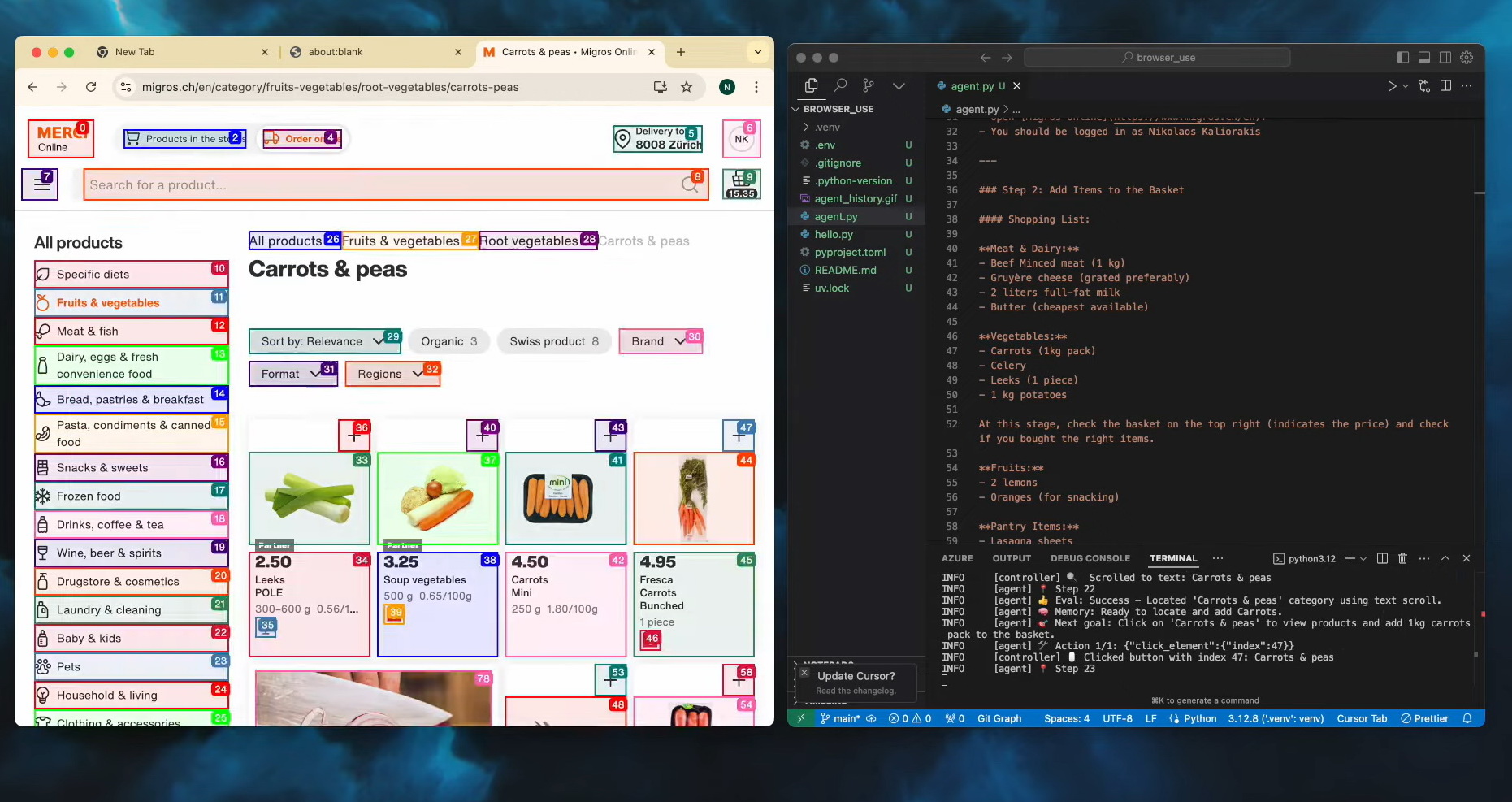This screenshot has width=1512, height=802.
Task: Add Leeks to basket with plus button
Action: point(354,436)
